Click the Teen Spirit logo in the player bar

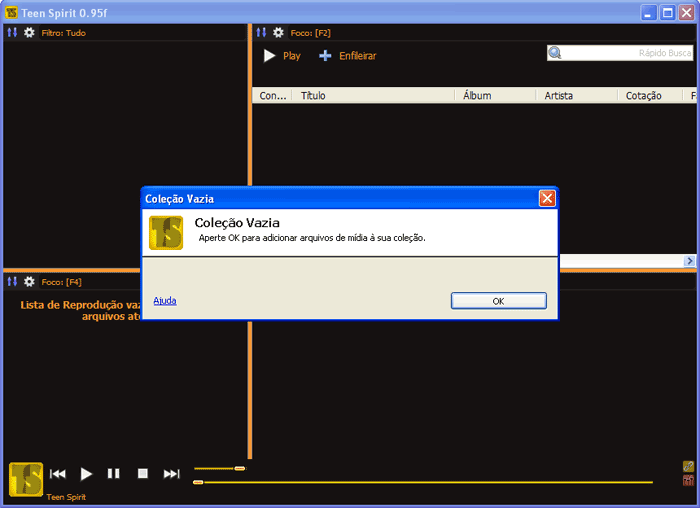point(26,479)
